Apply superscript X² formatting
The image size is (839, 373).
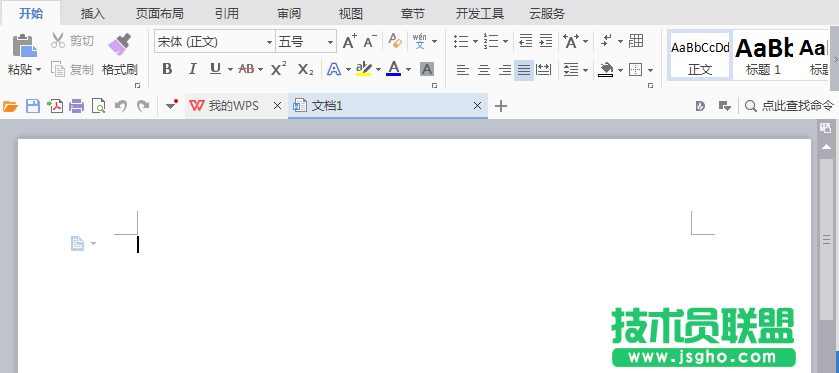pos(278,69)
